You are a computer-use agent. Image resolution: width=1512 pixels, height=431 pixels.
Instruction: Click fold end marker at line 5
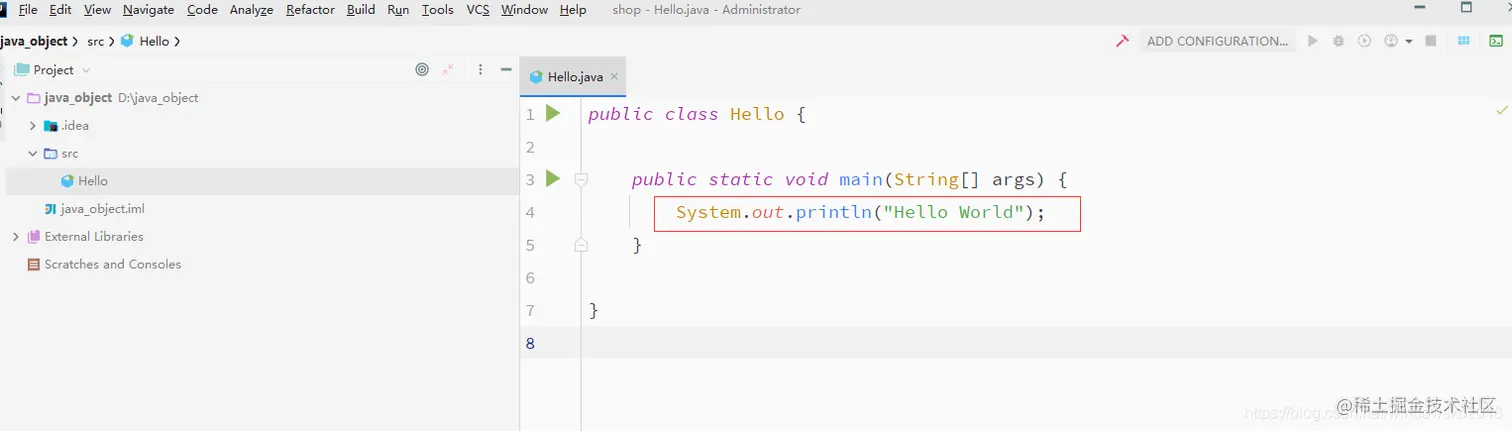(x=581, y=245)
